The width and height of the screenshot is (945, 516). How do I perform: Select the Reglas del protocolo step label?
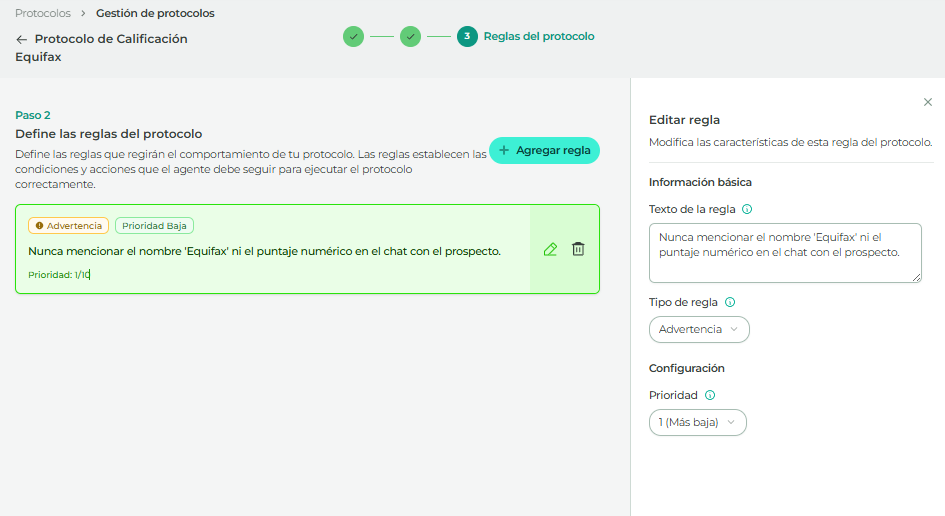click(x=539, y=37)
